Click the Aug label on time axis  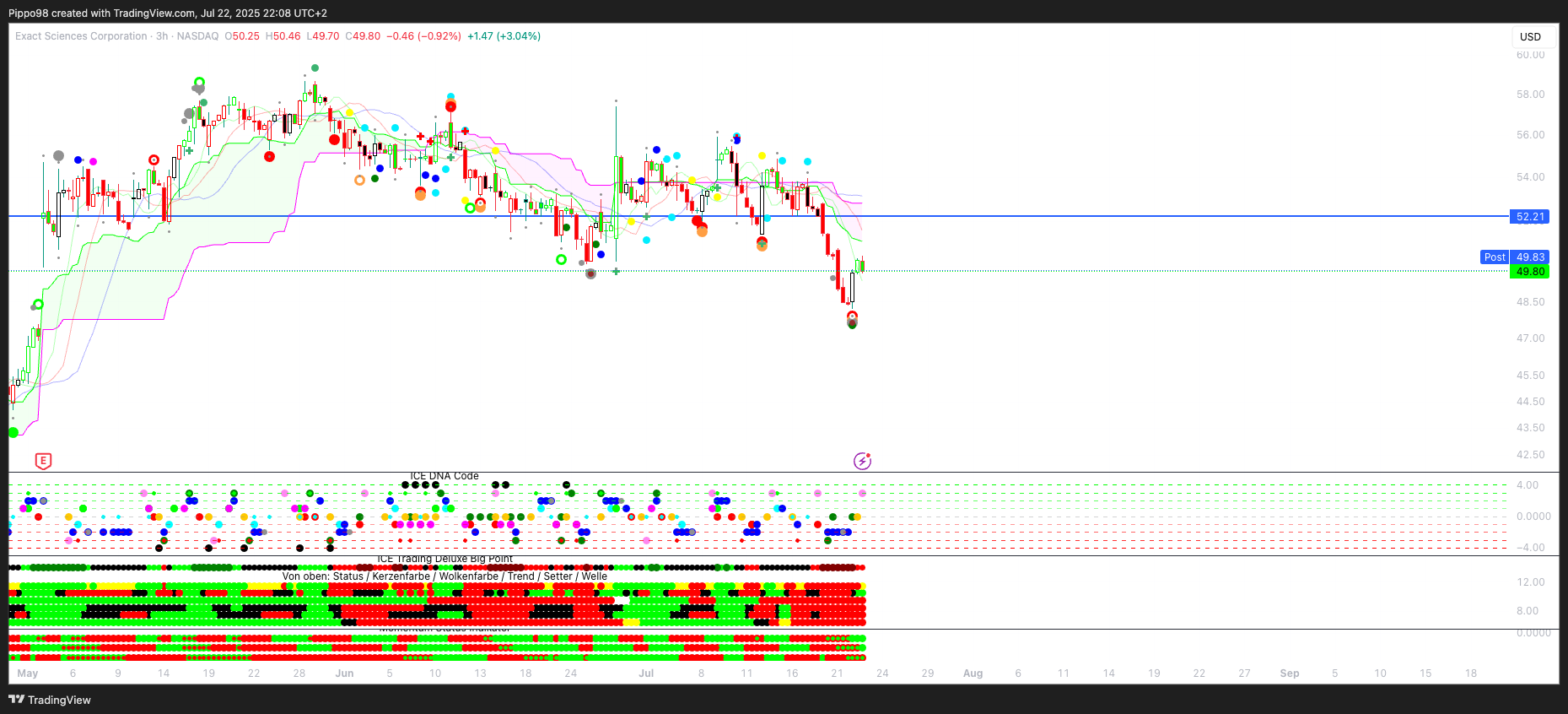[973, 673]
